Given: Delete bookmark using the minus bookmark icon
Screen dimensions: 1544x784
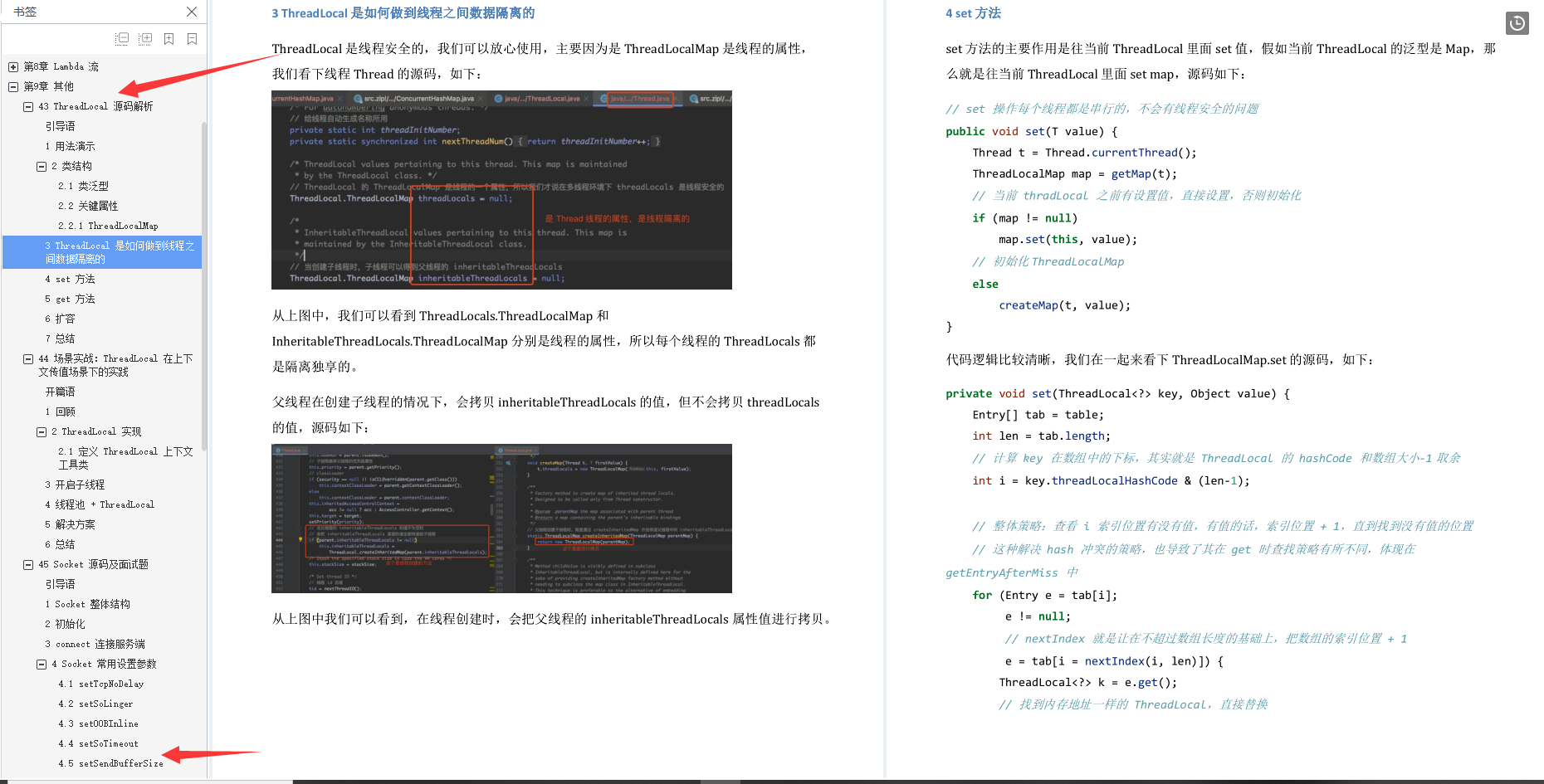Looking at the screenshot, I should point(192,38).
